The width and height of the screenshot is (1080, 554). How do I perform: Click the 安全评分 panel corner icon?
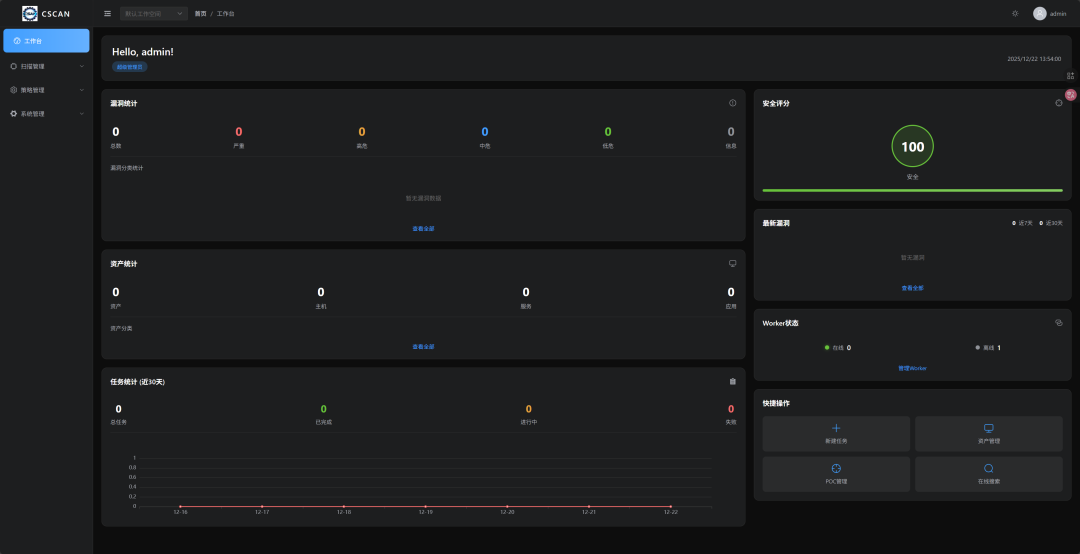(1059, 103)
